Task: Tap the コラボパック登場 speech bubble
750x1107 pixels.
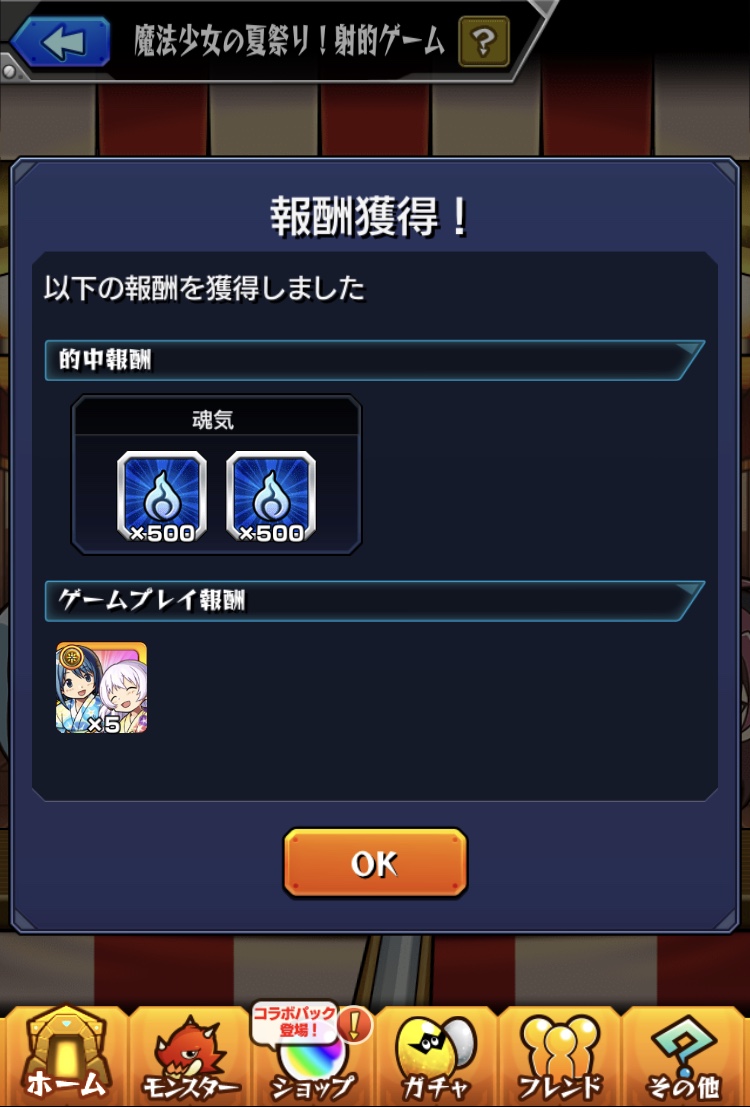Action: click(x=294, y=1022)
